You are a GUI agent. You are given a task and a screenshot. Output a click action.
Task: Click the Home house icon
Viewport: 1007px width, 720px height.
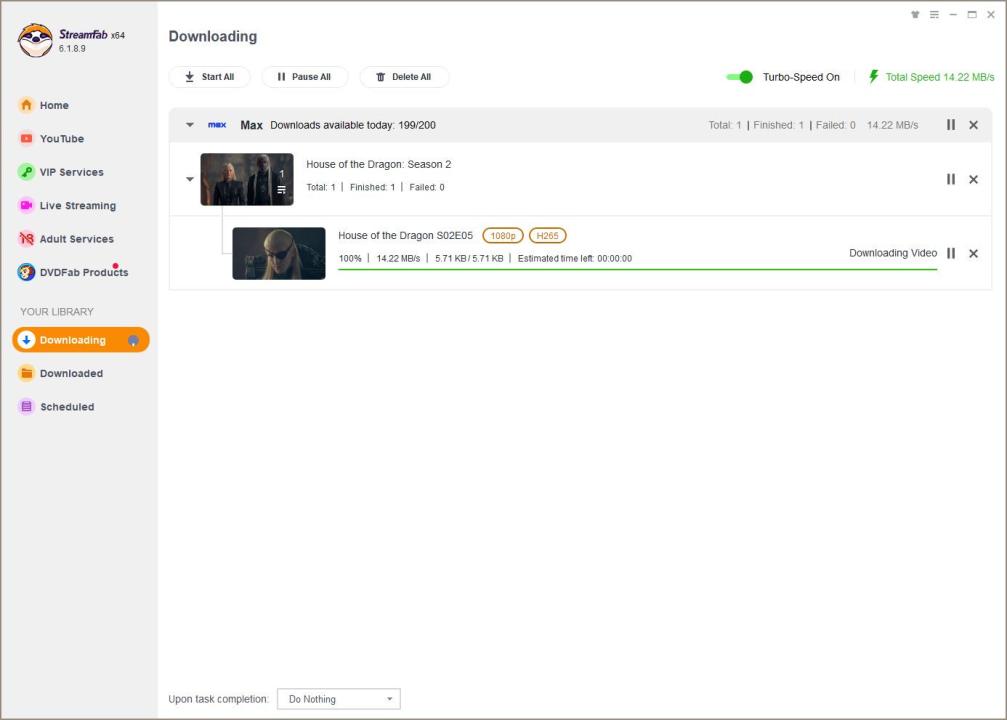(x=26, y=105)
